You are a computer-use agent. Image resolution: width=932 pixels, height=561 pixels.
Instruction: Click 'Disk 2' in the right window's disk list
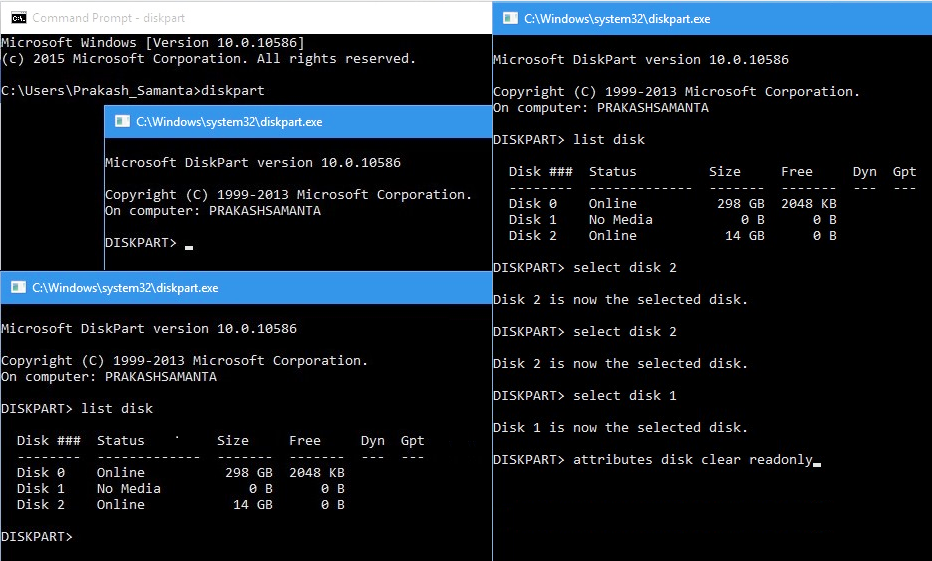(x=533, y=235)
